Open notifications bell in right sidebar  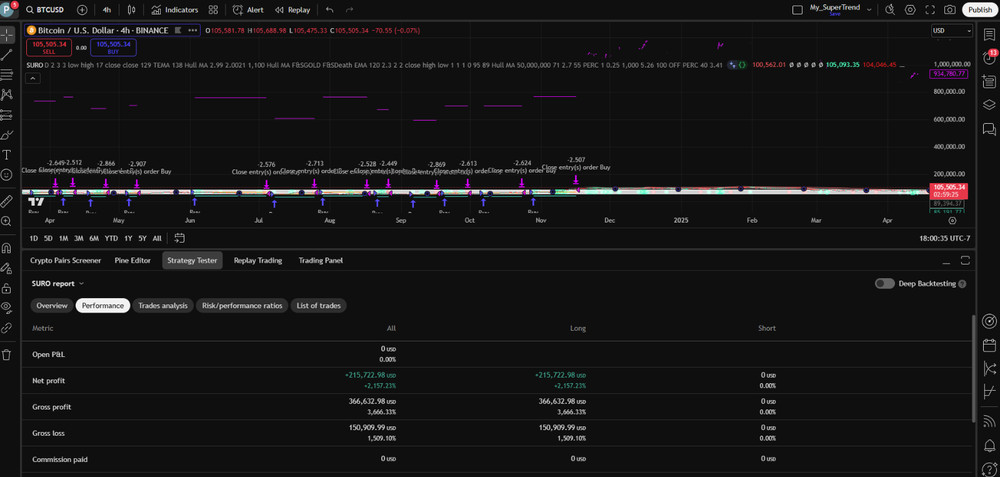coord(989,444)
